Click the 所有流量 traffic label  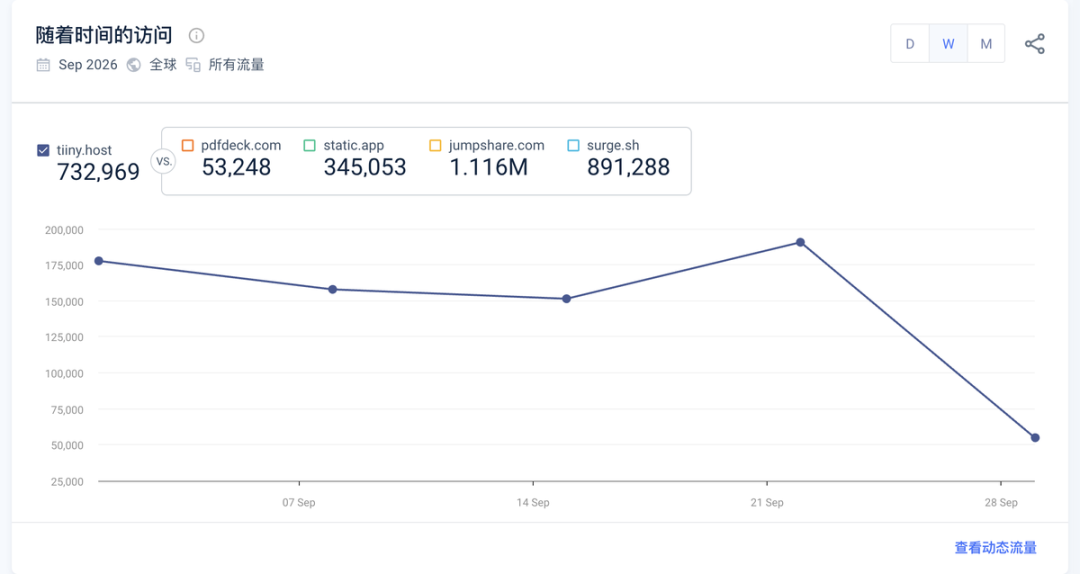[236, 65]
